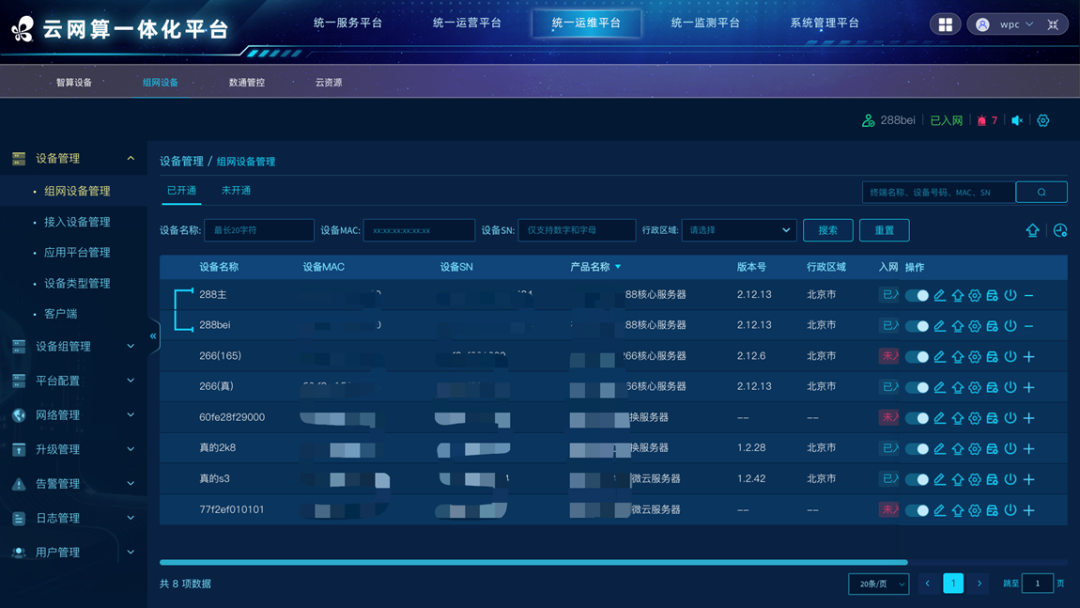This screenshot has width=1080, height=608.
Task: Click the edit pencil icon for 288主
Action: [940, 296]
